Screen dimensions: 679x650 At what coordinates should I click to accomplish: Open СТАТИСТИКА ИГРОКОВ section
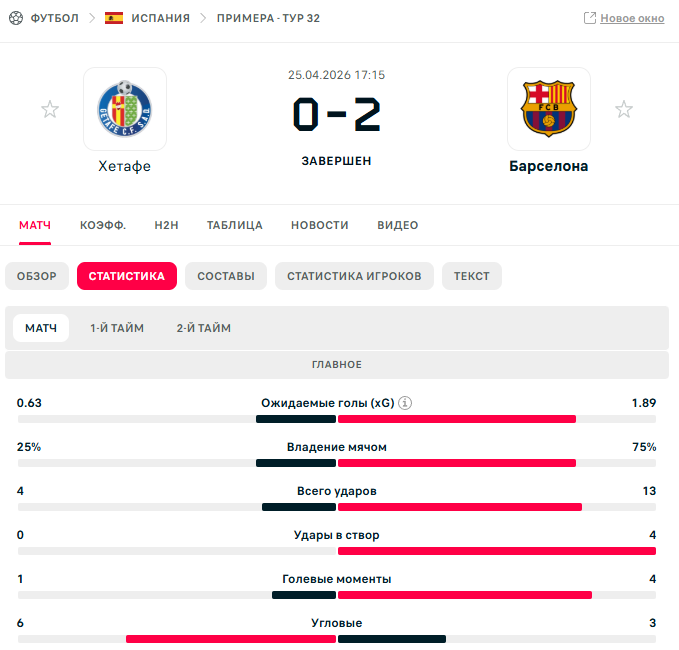point(354,276)
